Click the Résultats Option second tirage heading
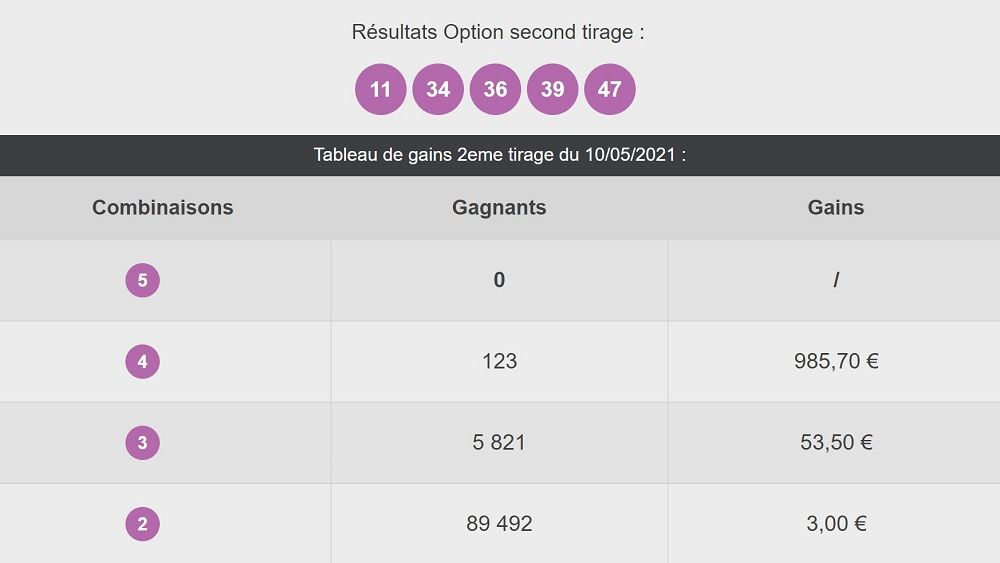The image size is (1000, 563). 498,32
